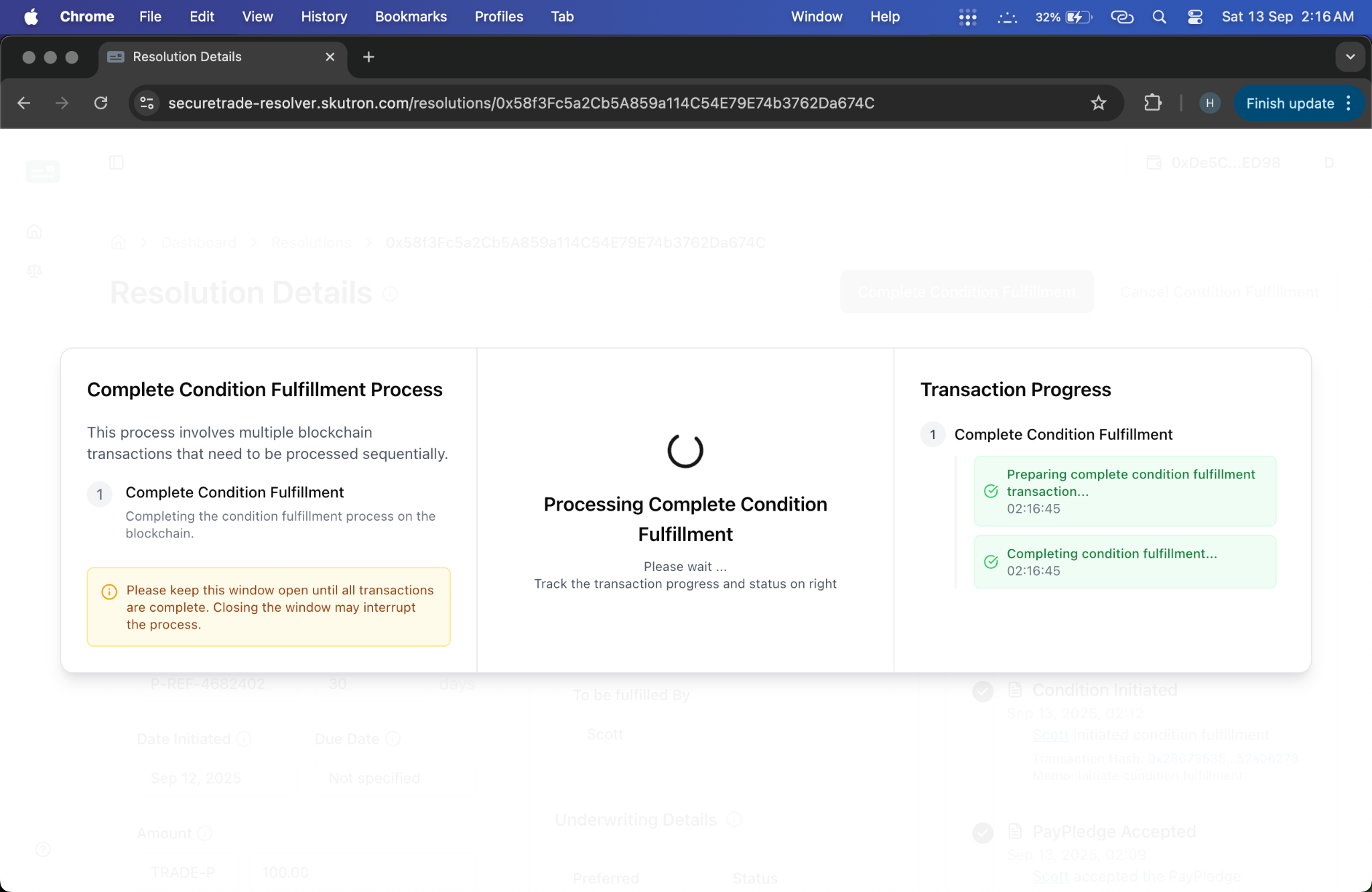Click the Resolutions breadcrumb link
Image resolution: width=1372 pixels, height=892 pixels.
click(x=311, y=243)
